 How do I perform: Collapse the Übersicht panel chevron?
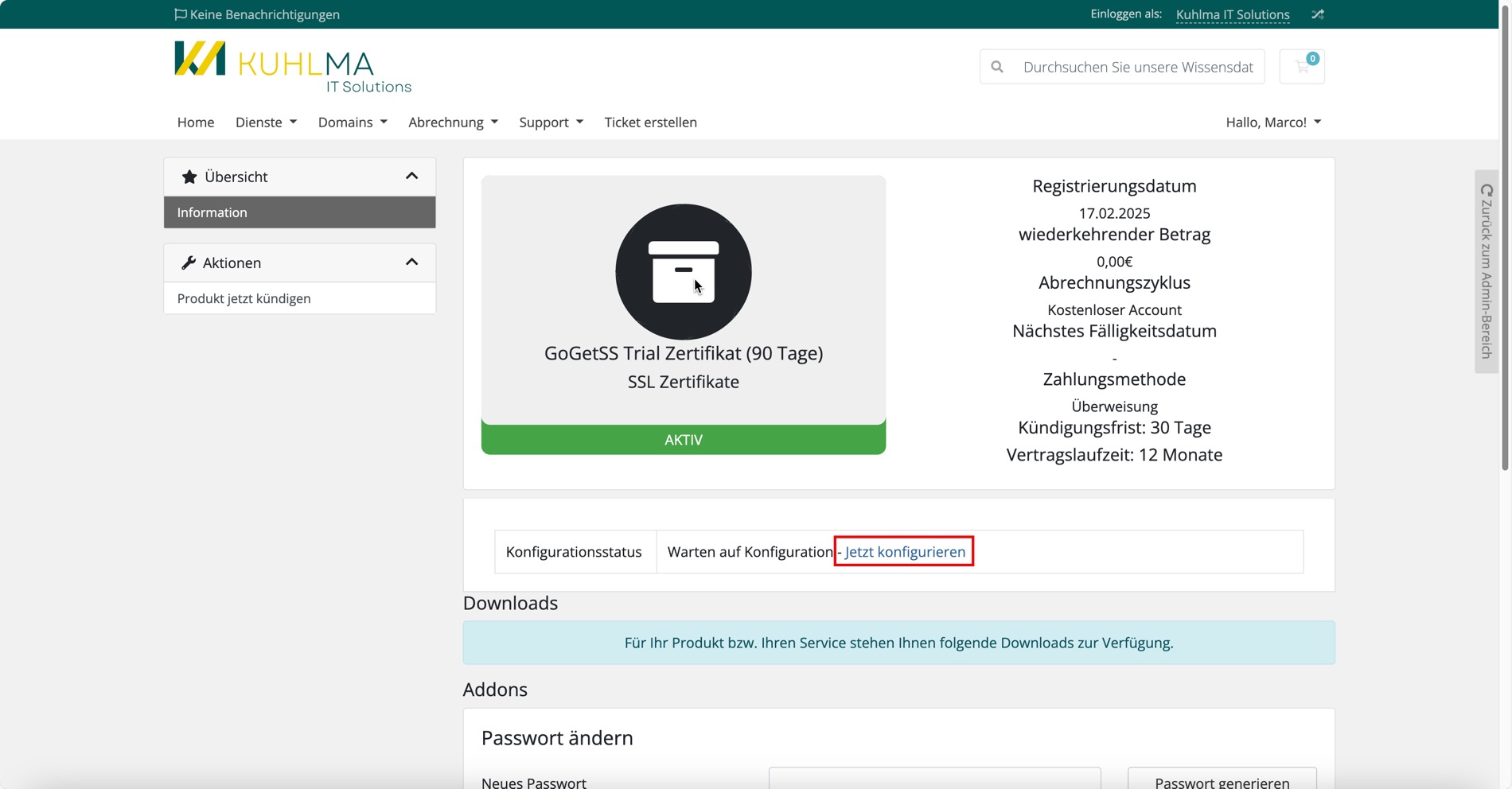coord(411,176)
